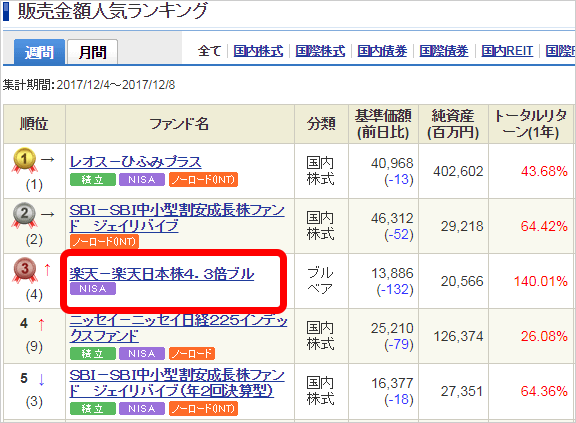Click the red up arrow for rank 4
Screen dimensions: 576x423
tap(41, 325)
